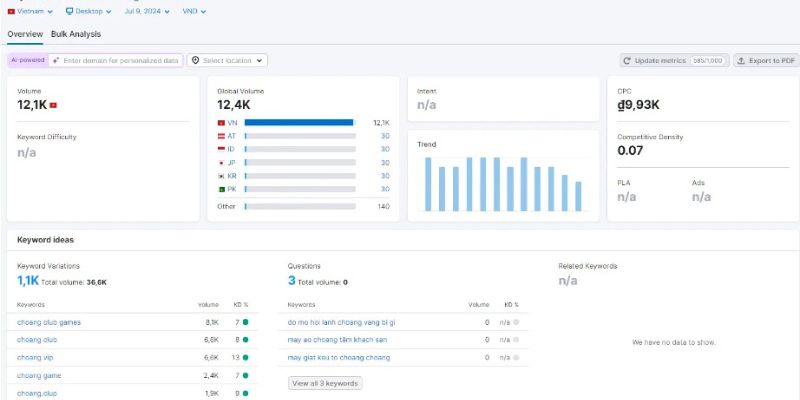This screenshot has width=800, height=400.
Task: Open the Desktop device dropdown
Action: coord(88,11)
